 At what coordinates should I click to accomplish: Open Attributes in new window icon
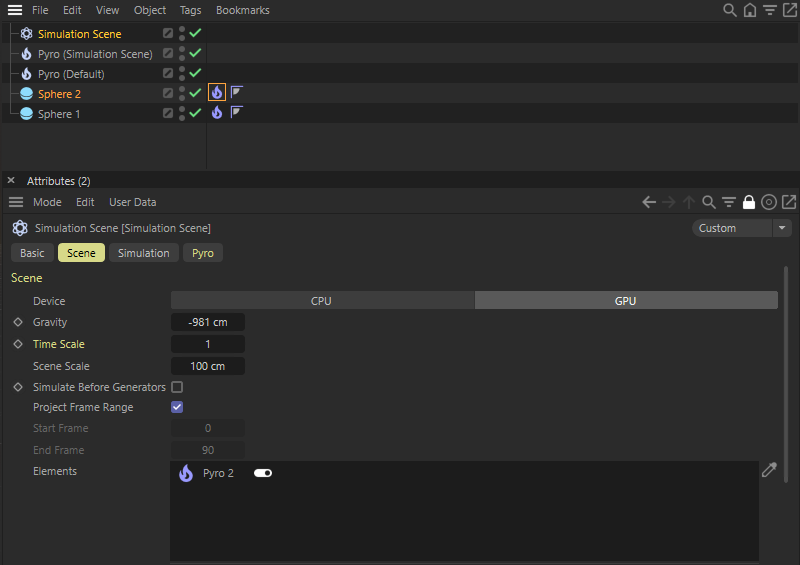click(789, 202)
